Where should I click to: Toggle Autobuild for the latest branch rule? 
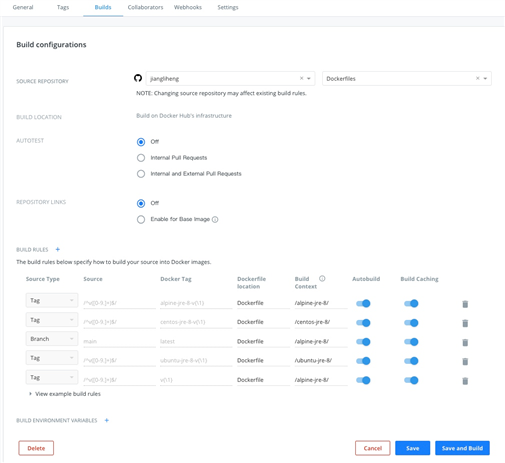tap(363, 342)
